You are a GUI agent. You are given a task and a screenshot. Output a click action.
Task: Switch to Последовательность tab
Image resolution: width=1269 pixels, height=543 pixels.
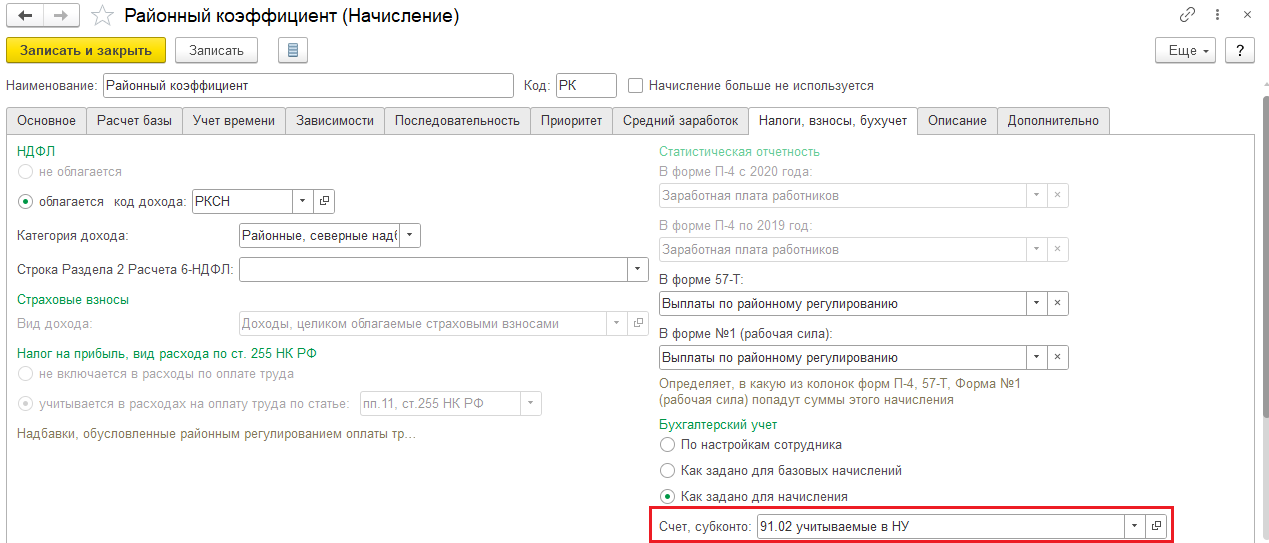(457, 120)
